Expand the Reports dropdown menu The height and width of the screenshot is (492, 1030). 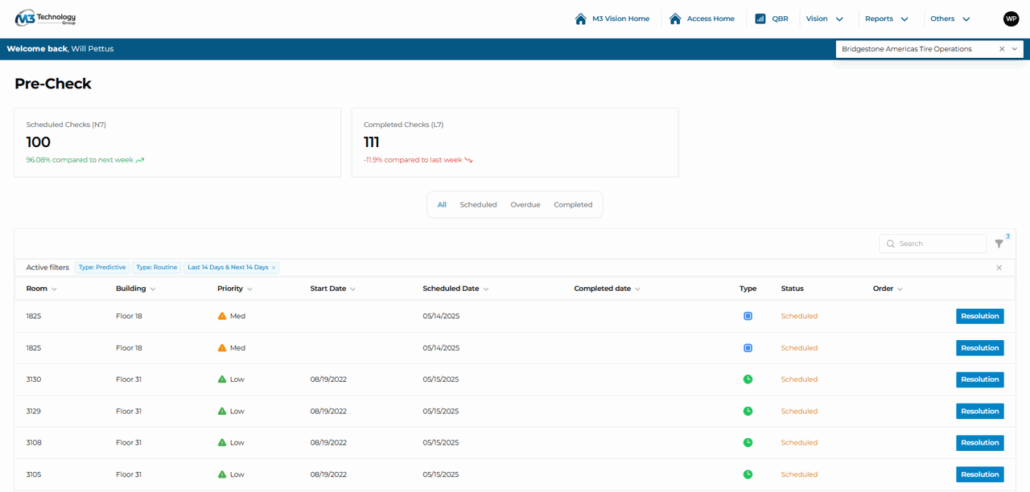pos(886,18)
